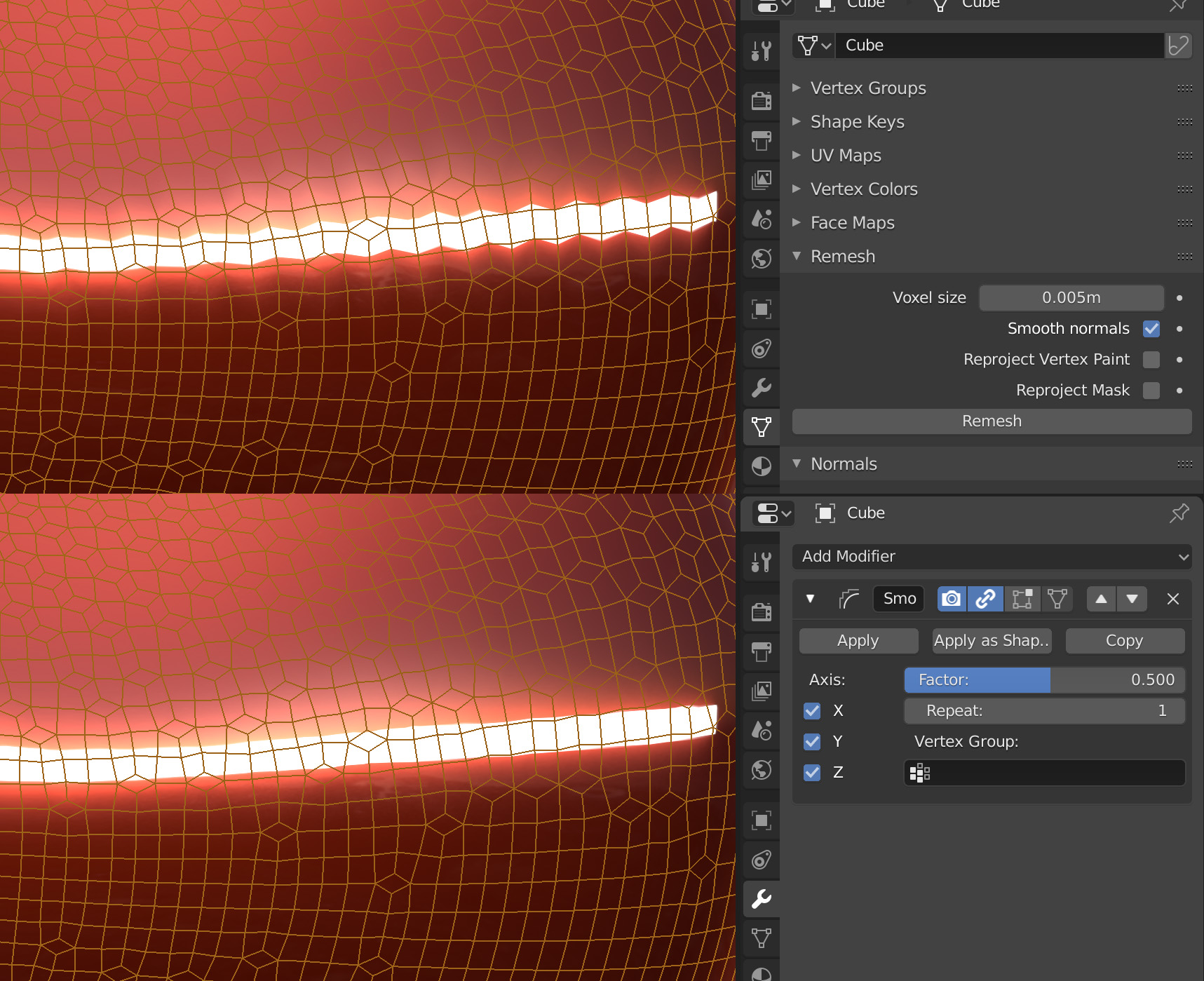Open Object tab in upper Properties editor

(762, 309)
